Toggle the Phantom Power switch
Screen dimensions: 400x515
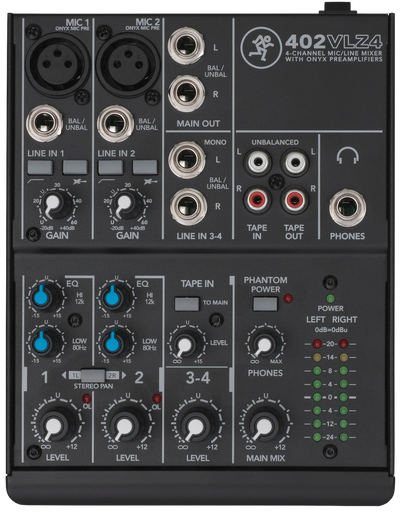pos(265,304)
